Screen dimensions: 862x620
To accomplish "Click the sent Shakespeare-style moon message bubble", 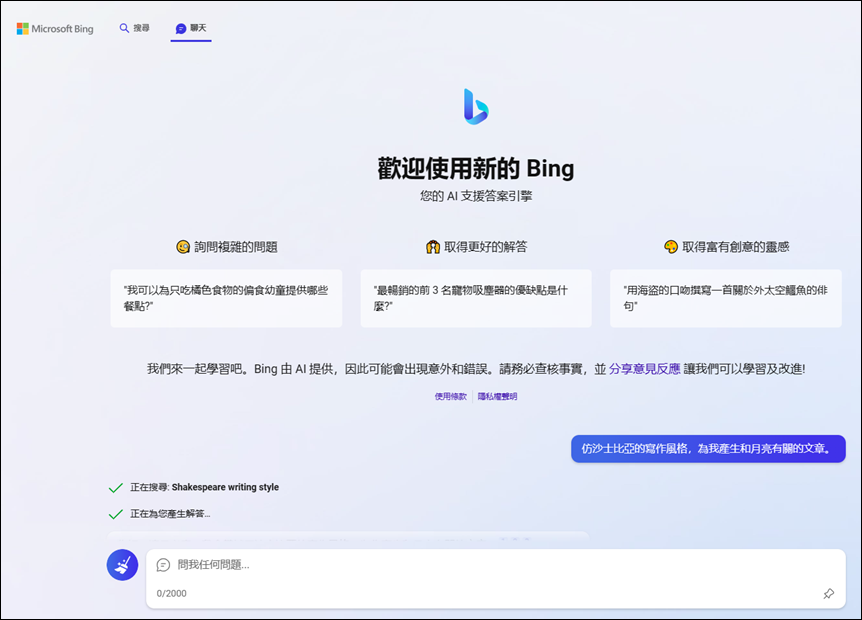I will point(708,449).
